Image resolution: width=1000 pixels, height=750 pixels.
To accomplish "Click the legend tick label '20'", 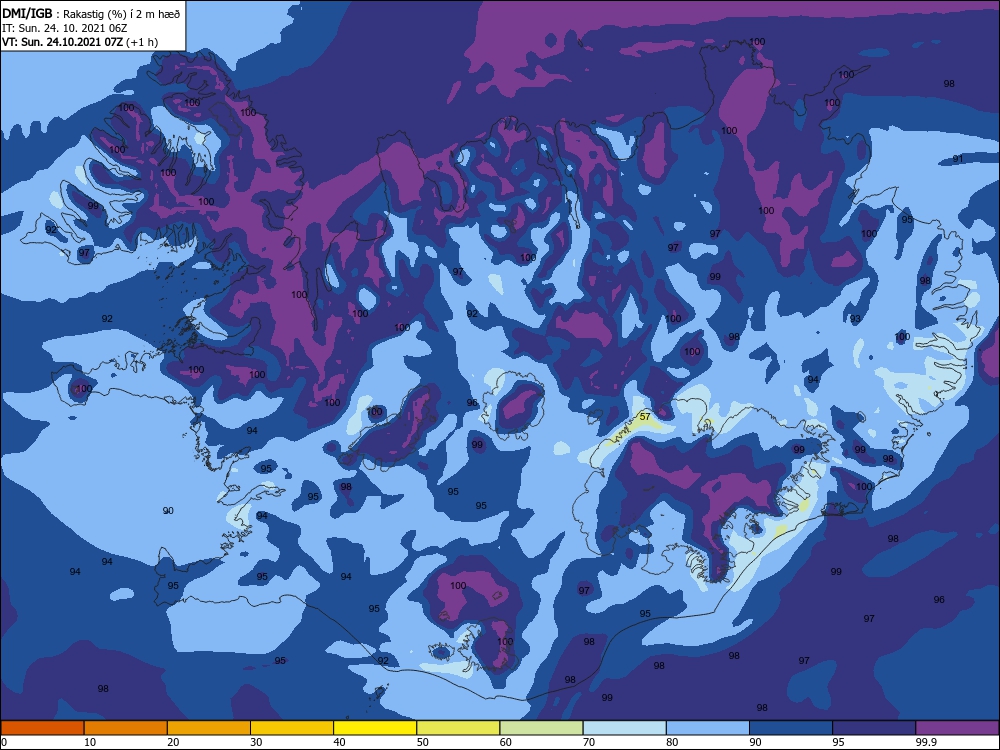I will 173,742.
